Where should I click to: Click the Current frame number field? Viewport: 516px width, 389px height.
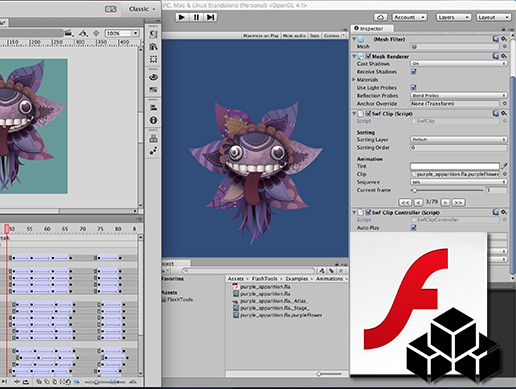point(496,190)
